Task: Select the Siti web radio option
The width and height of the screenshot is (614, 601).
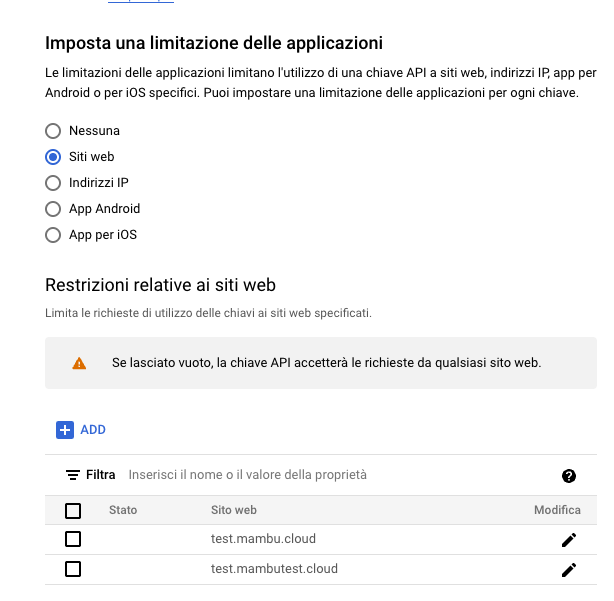Action: click(53, 157)
